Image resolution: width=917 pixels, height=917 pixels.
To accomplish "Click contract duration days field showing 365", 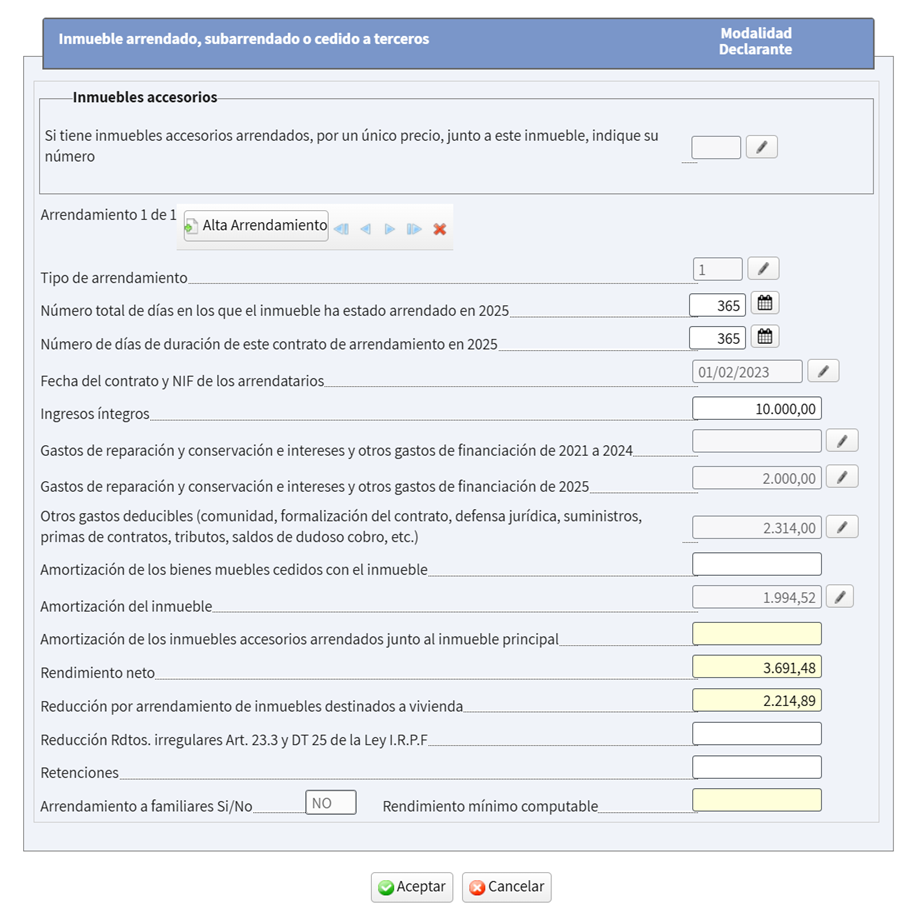I will [x=718, y=338].
